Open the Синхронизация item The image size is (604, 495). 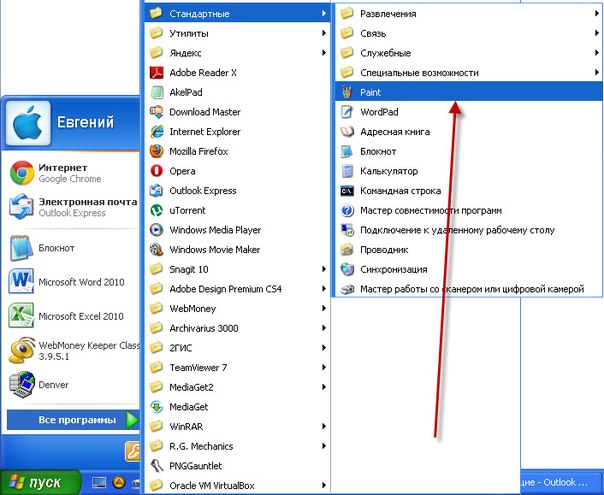point(468,269)
